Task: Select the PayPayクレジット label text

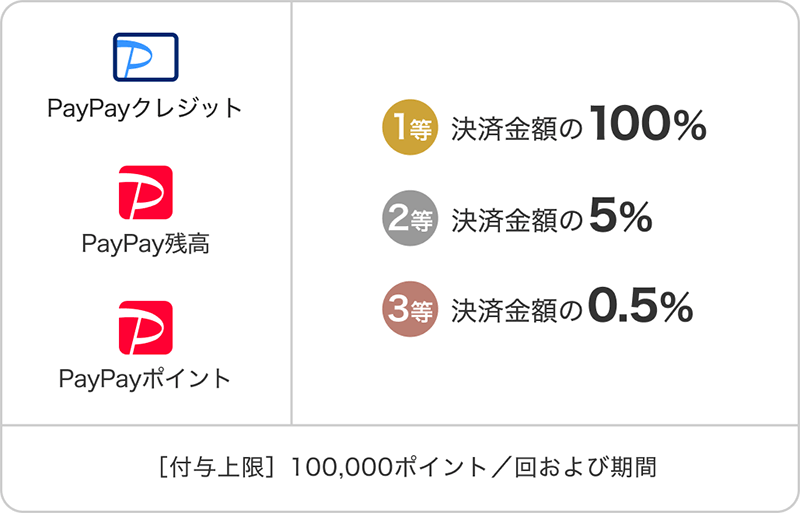Action: pos(145,108)
